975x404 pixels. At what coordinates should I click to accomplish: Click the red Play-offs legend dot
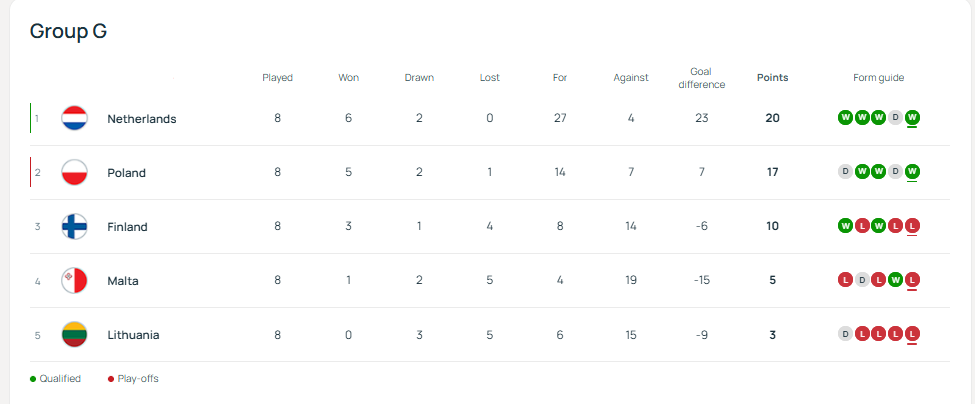click(x=111, y=379)
